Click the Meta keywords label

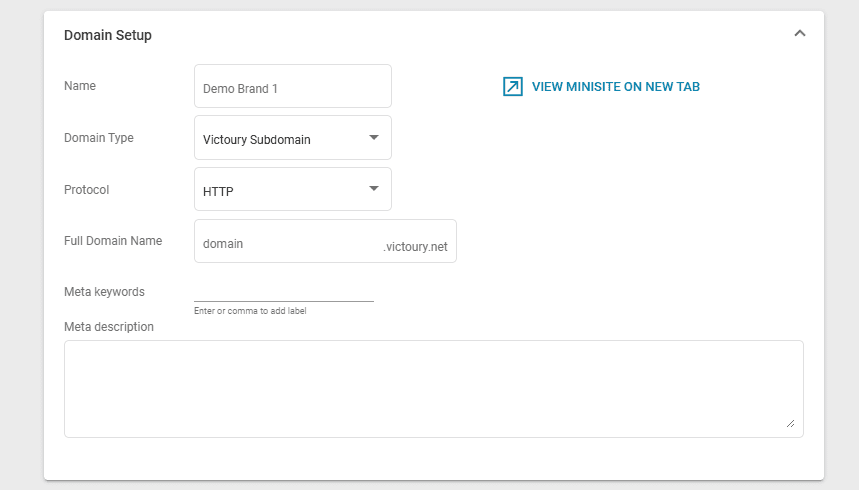(x=104, y=292)
